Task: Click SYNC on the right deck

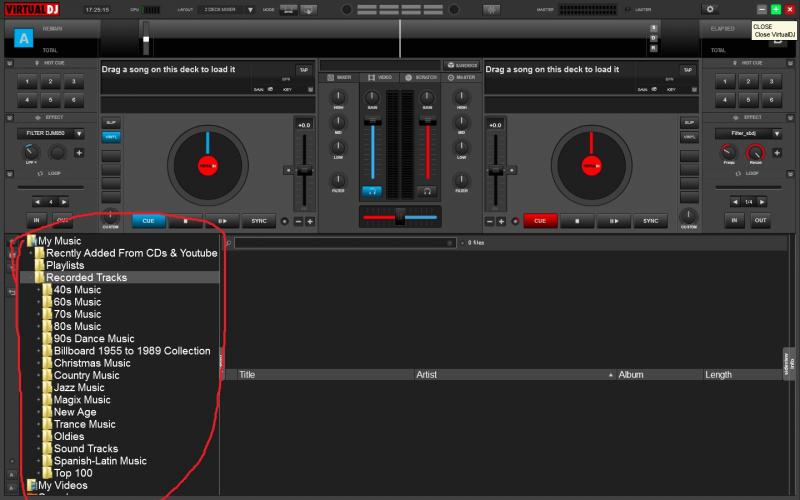Action: click(x=651, y=221)
